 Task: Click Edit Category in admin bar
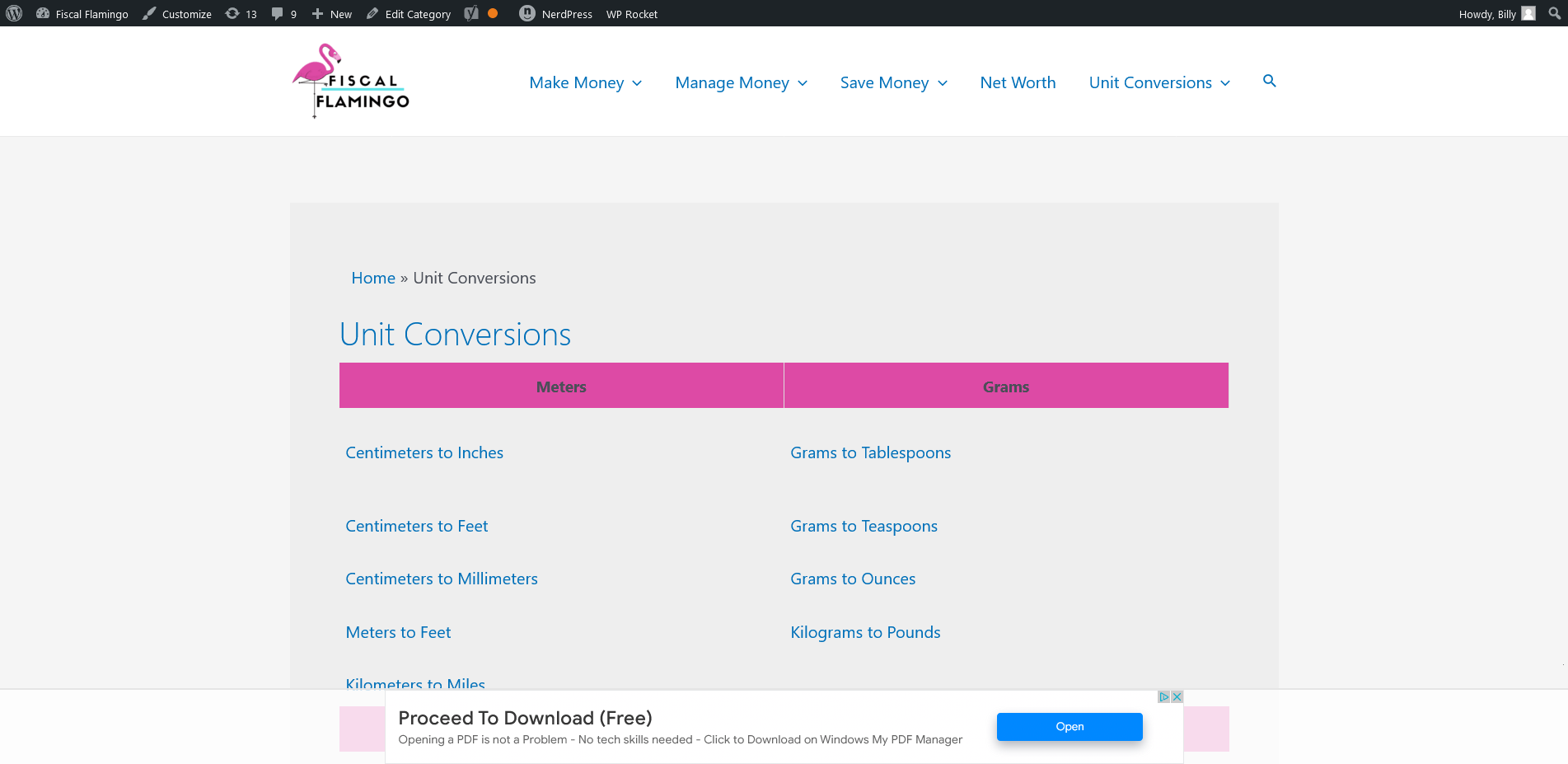pos(409,13)
